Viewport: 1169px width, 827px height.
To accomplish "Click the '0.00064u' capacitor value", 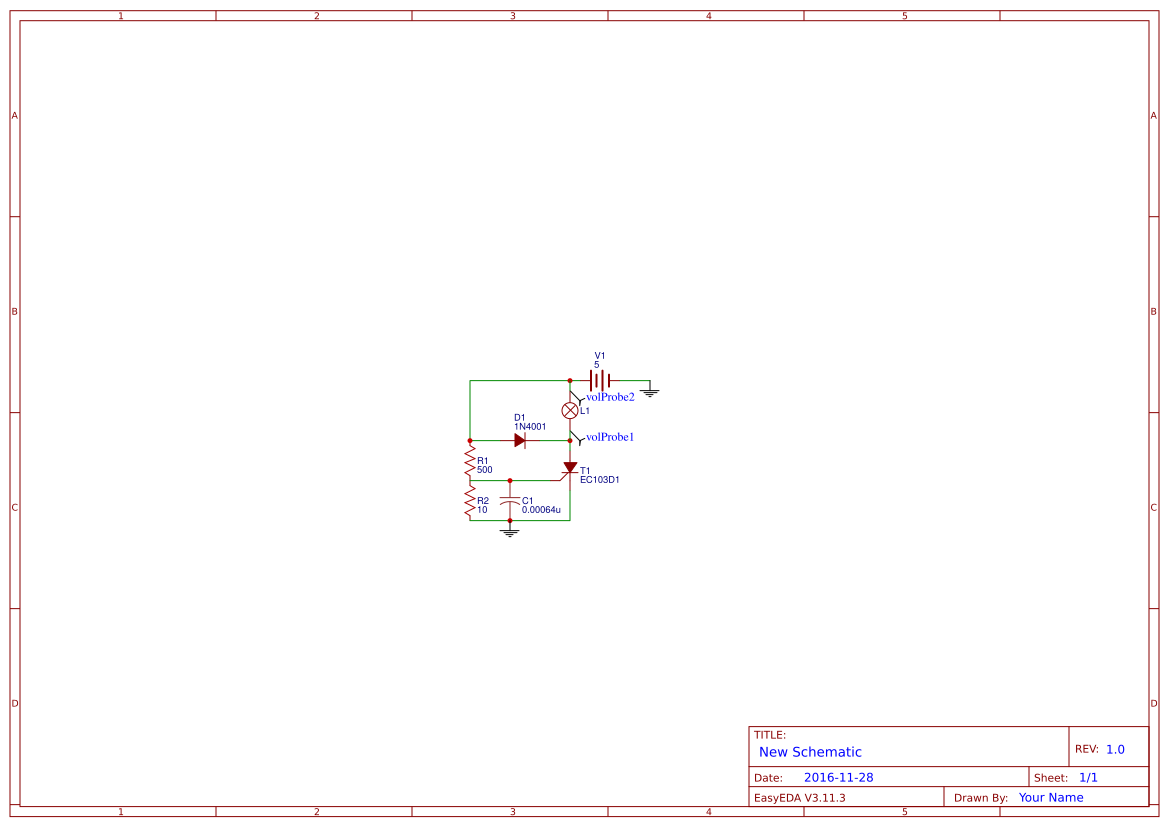I will point(541,510).
